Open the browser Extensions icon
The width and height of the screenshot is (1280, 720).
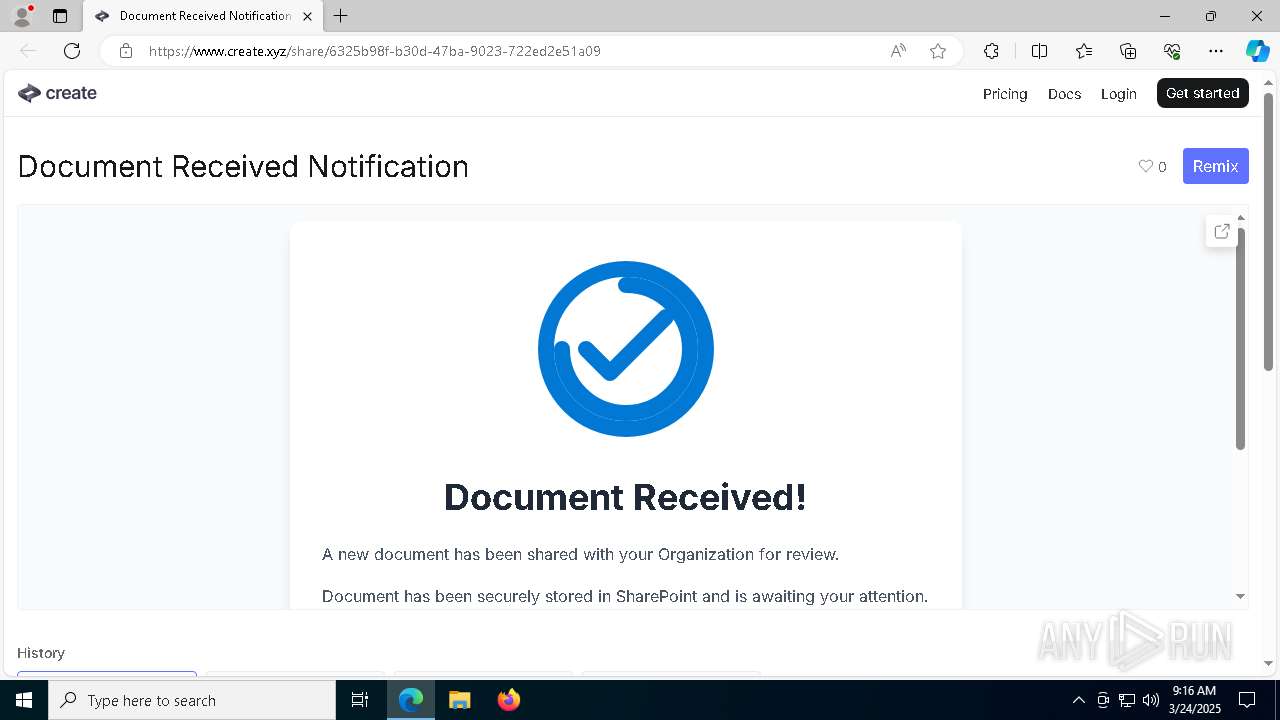pyautogui.click(x=991, y=51)
